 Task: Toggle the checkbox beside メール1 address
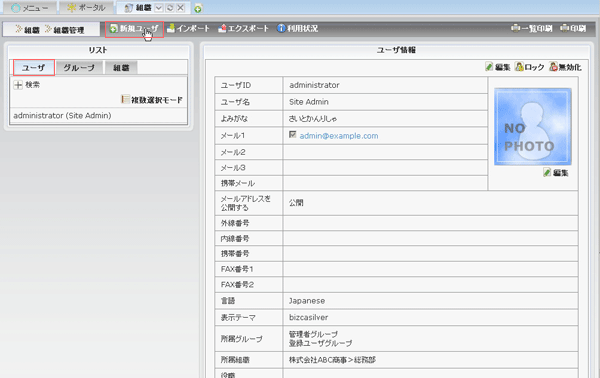[293, 135]
